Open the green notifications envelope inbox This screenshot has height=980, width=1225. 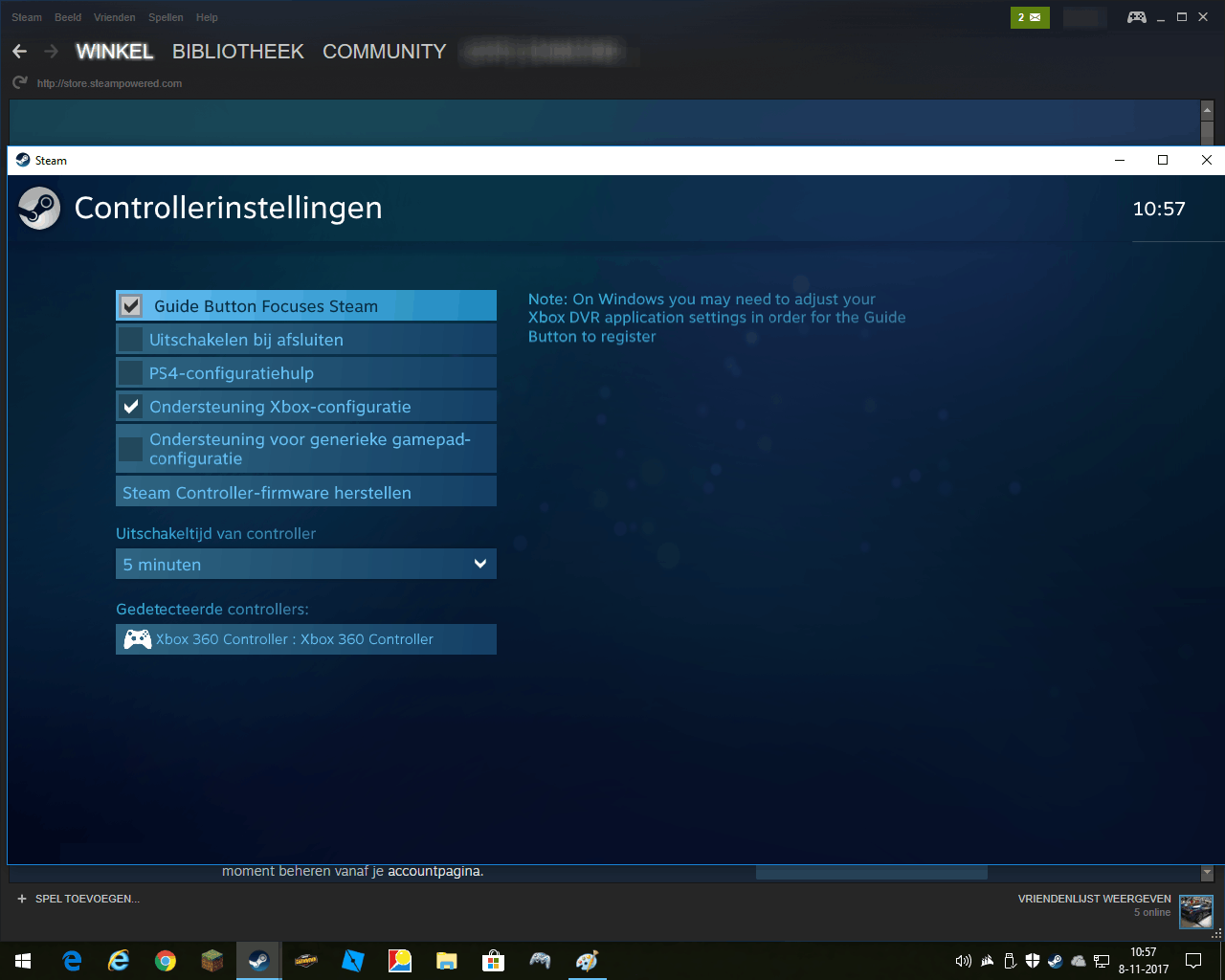pyautogui.click(x=1030, y=17)
